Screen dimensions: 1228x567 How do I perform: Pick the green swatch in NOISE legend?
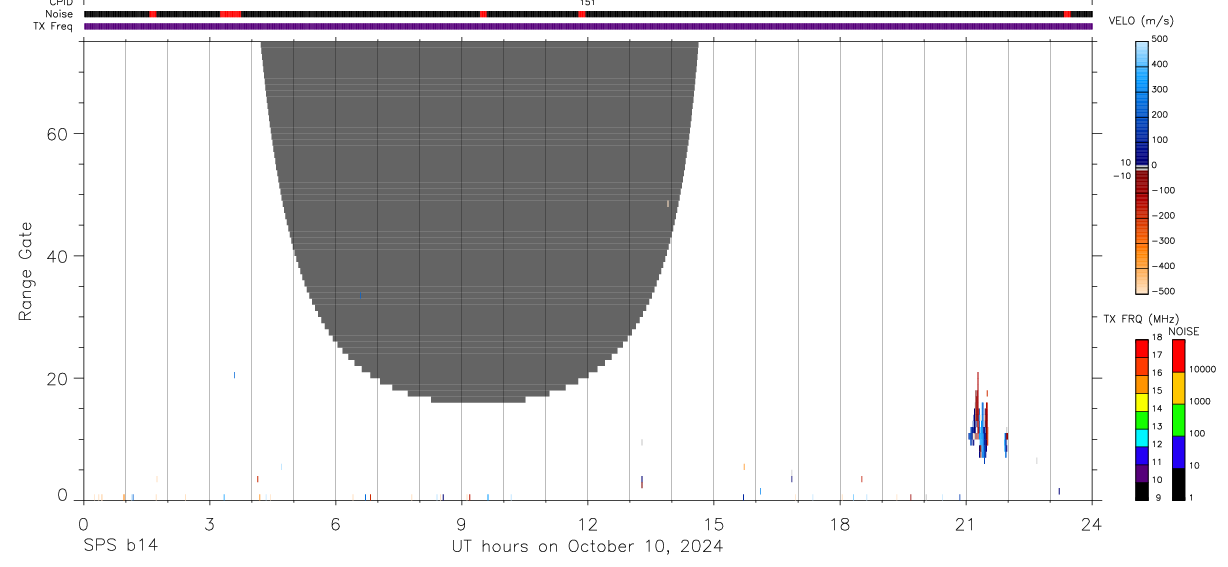1177,420
